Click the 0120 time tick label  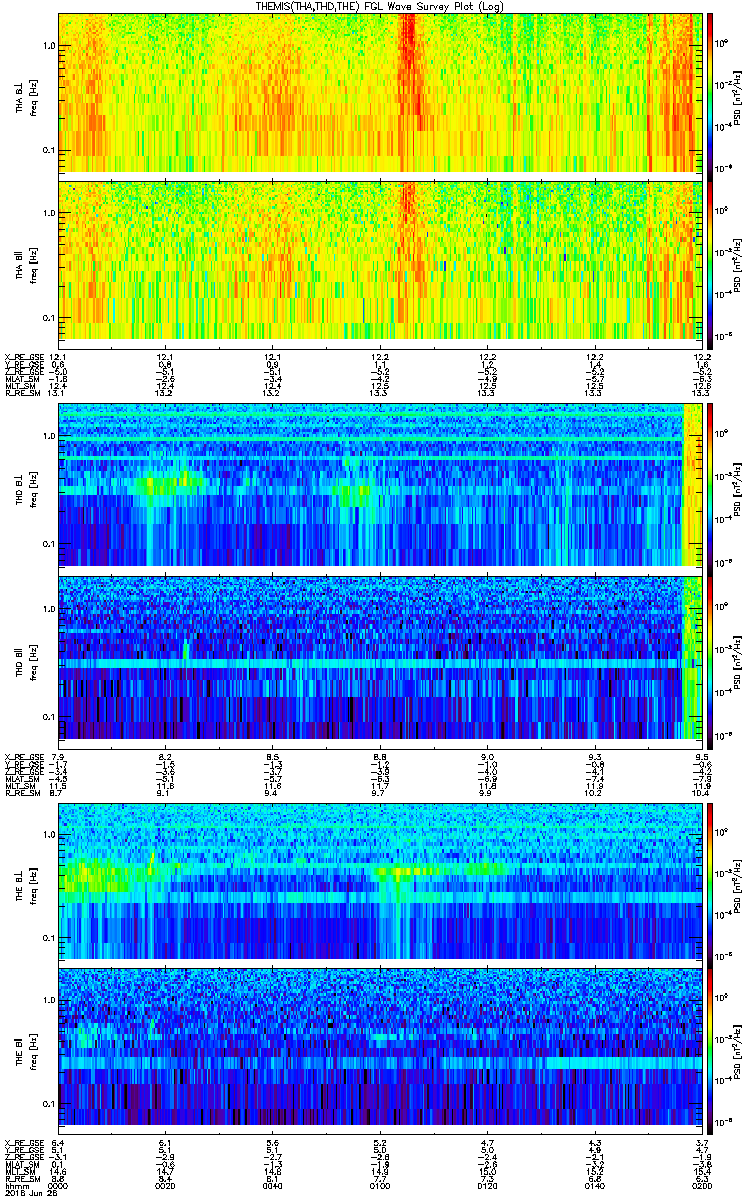(487, 1184)
